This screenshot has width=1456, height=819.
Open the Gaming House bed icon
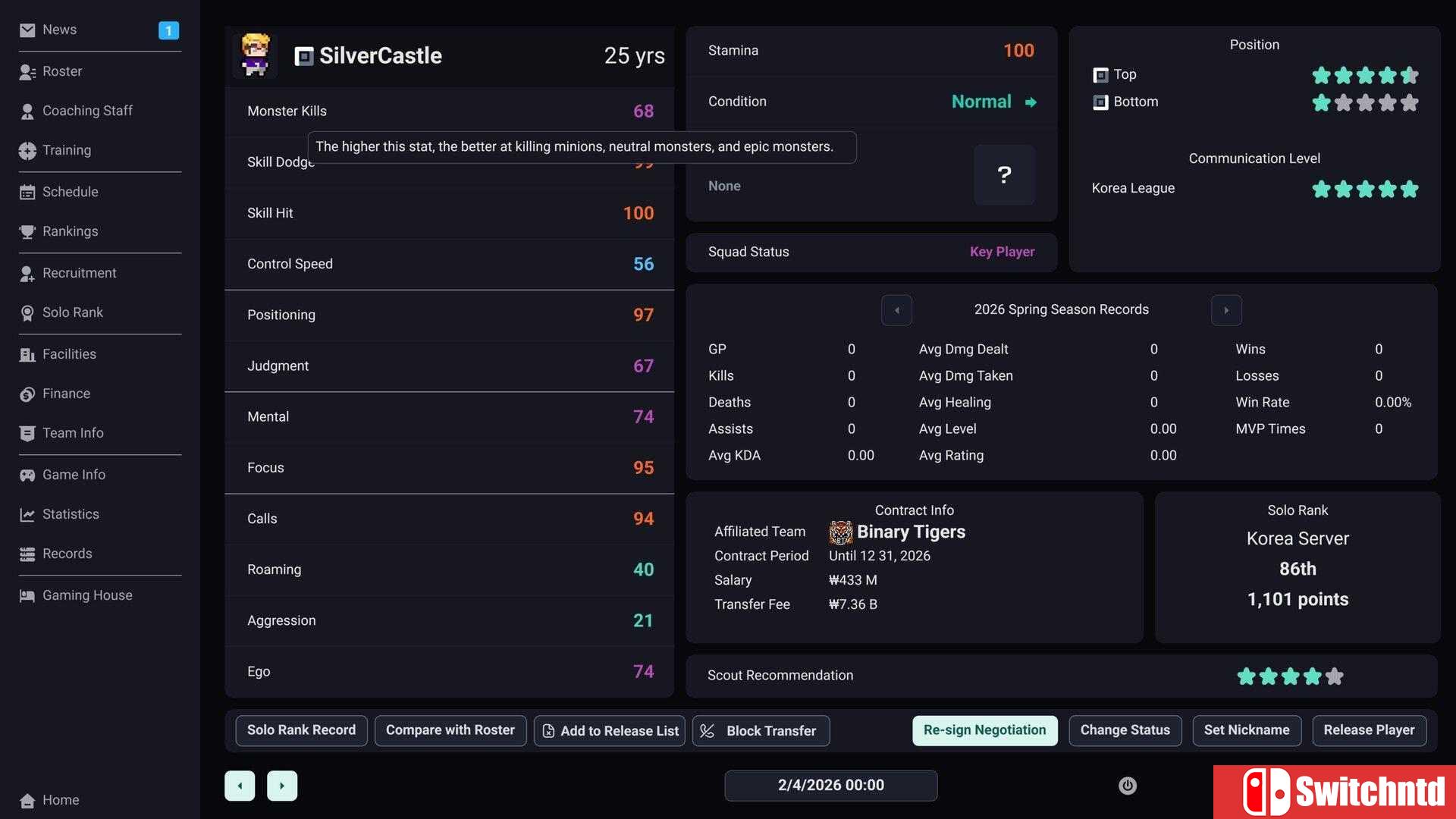pos(27,595)
